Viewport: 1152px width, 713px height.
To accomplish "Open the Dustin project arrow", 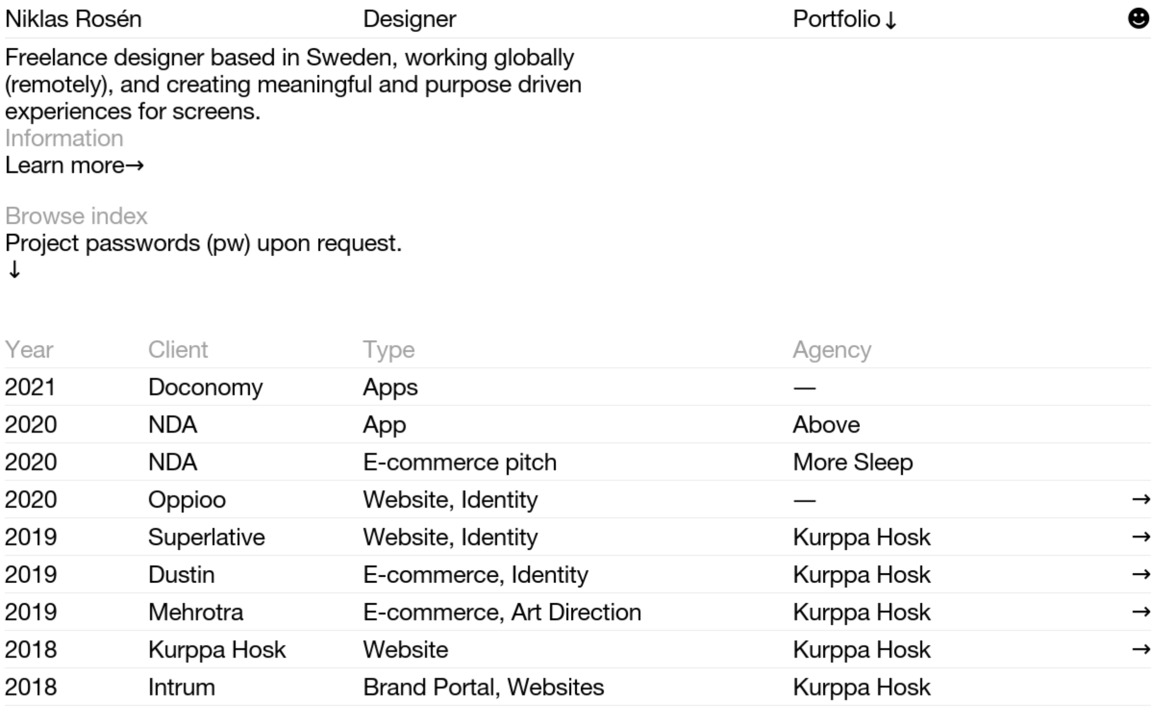I will (x=1141, y=575).
